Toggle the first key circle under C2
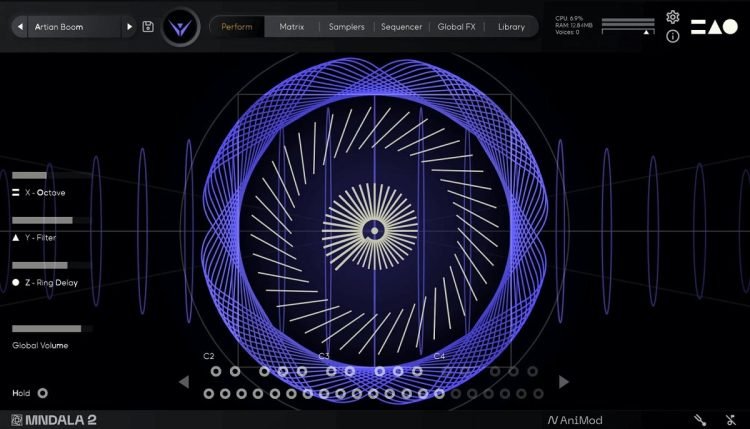 (x=217, y=371)
